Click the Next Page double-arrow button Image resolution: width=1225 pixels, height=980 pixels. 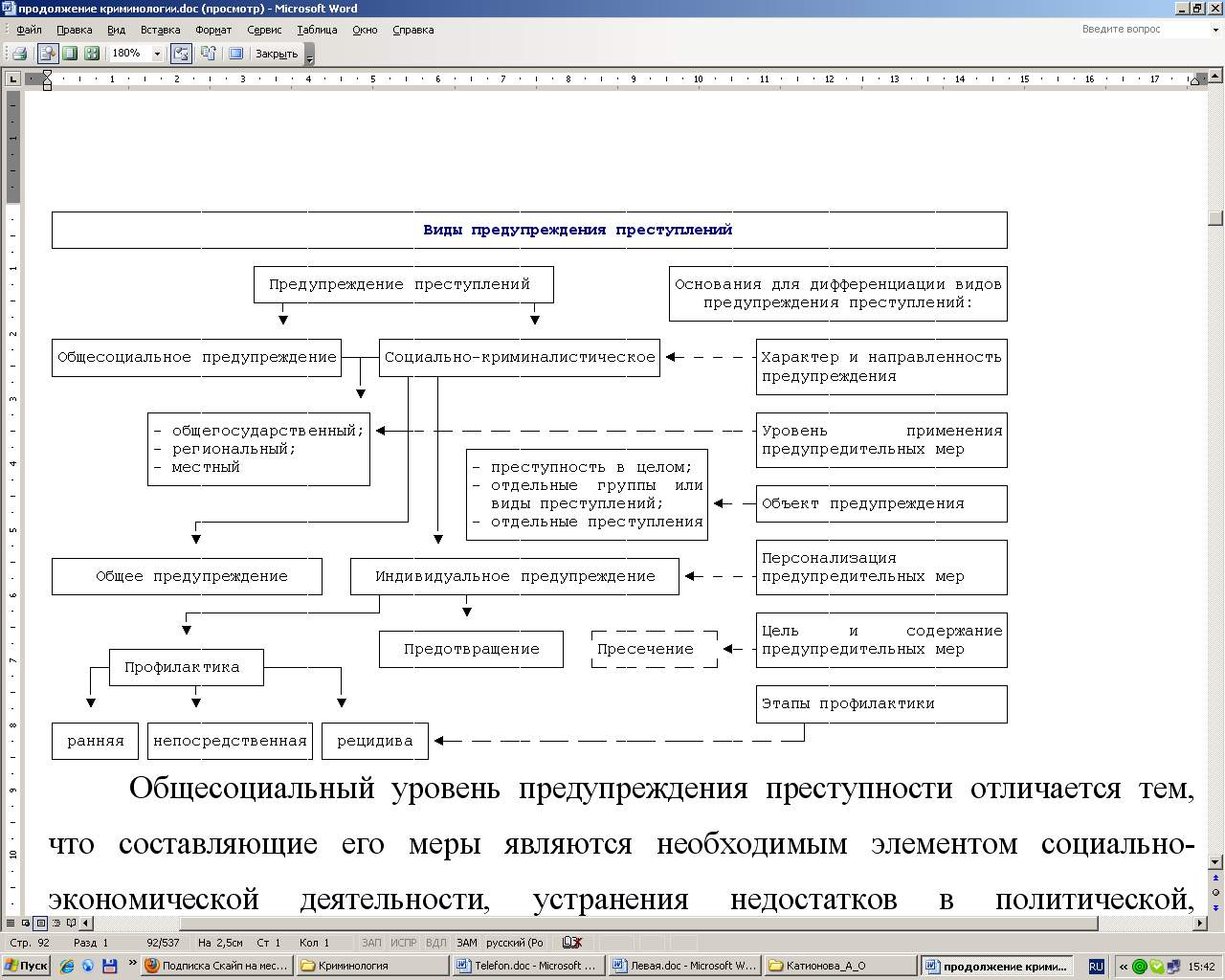tap(1216, 907)
